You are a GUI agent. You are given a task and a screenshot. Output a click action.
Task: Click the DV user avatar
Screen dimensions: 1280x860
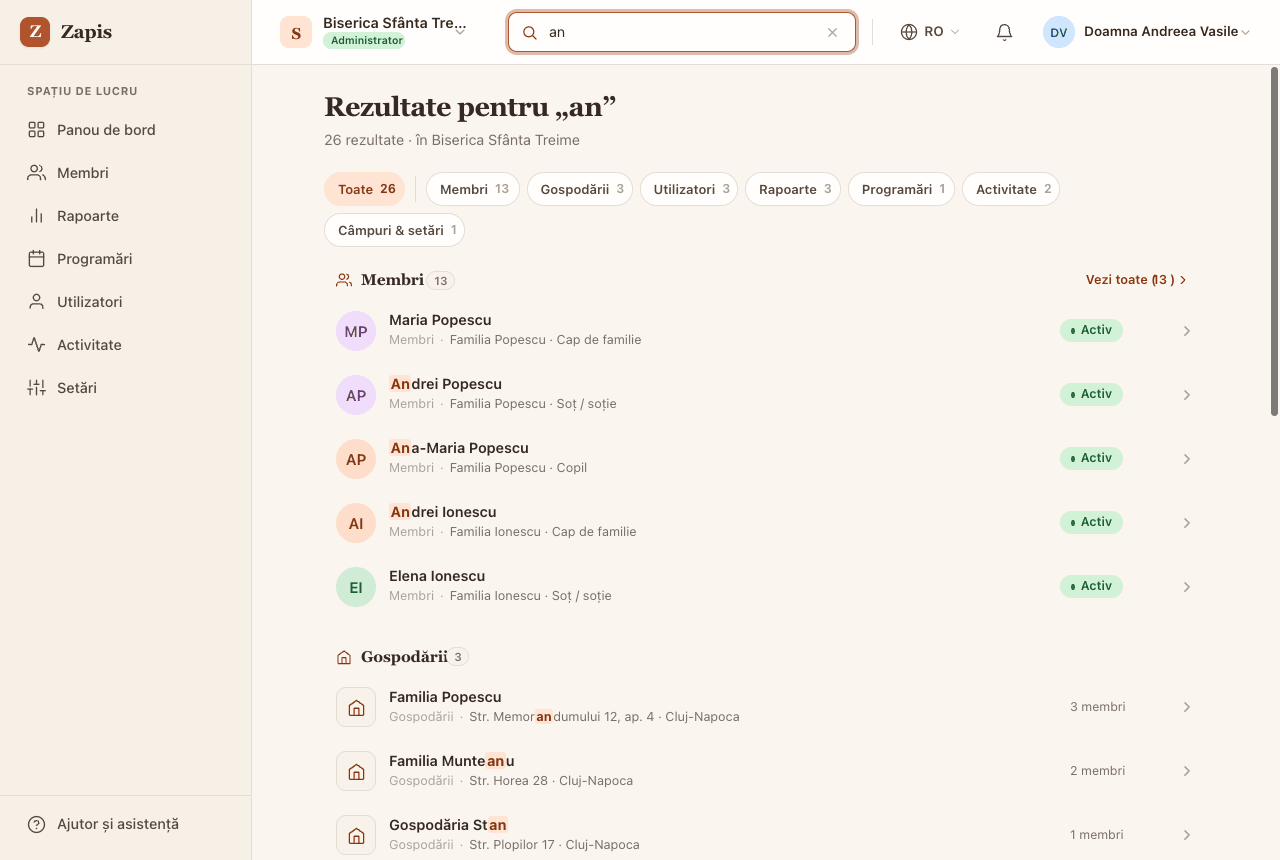[x=1059, y=32]
